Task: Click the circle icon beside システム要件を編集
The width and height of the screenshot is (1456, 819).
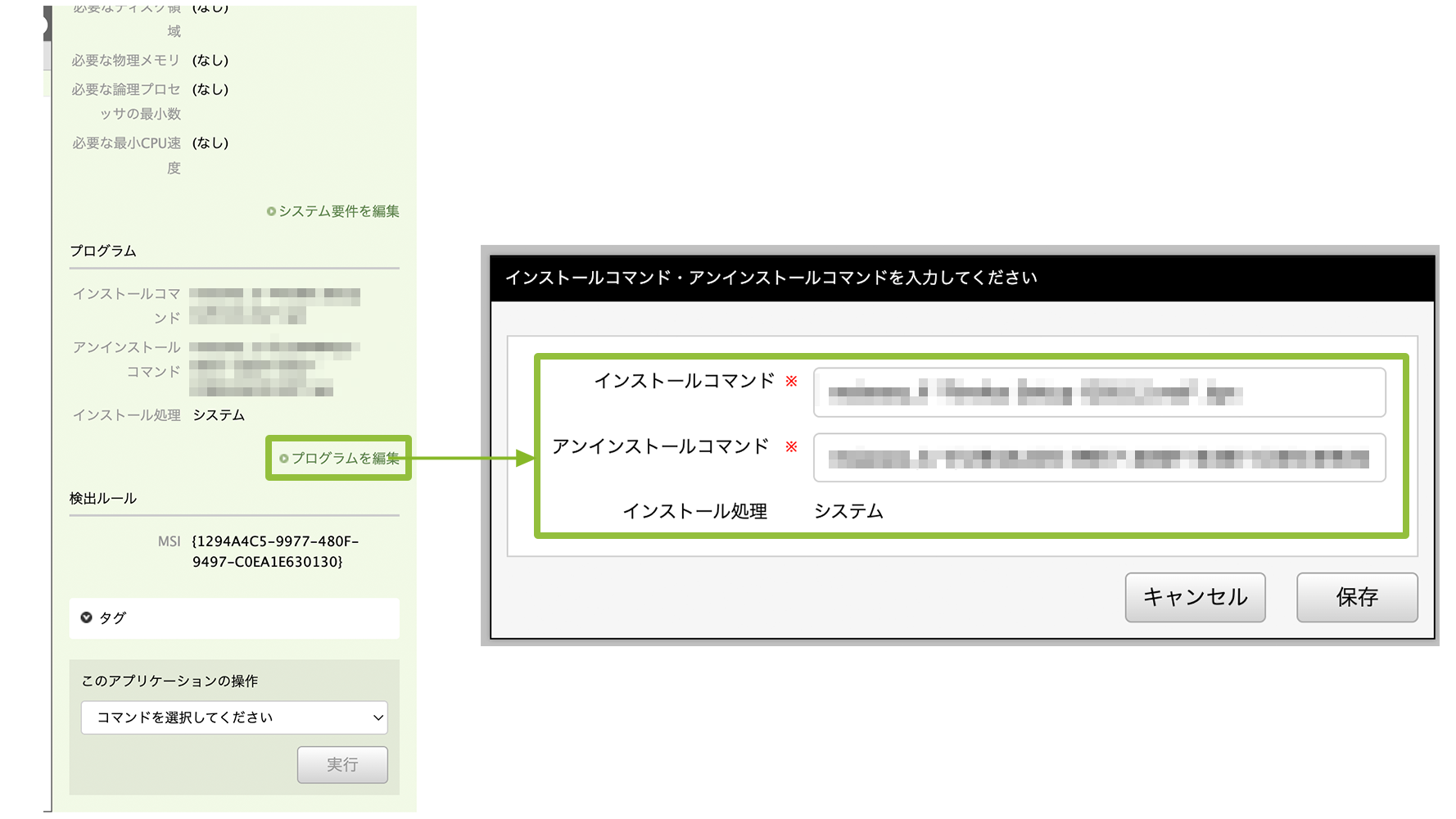Action: point(271,211)
